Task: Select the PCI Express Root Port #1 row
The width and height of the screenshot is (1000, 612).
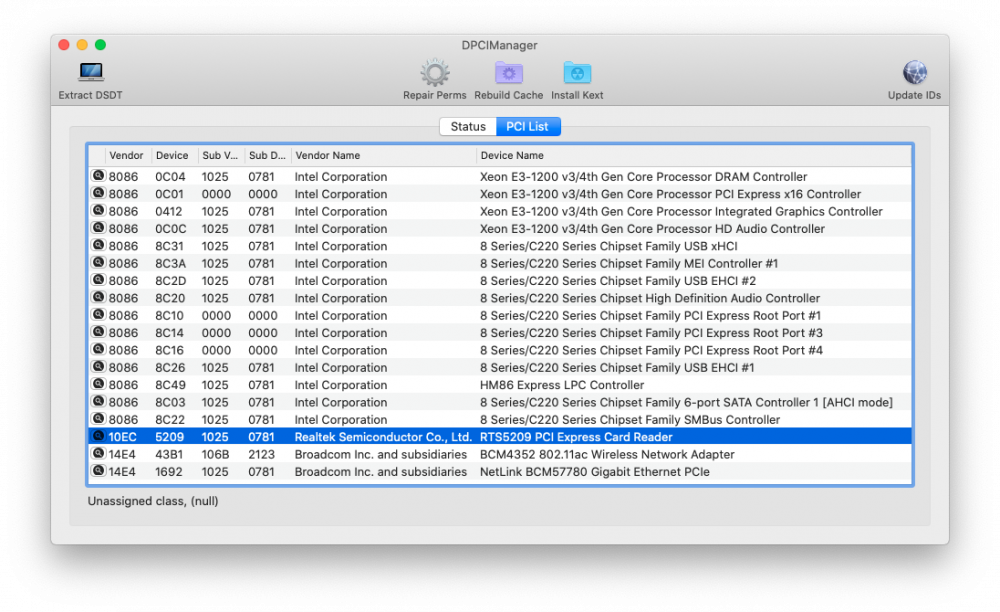Action: pyautogui.click(x=500, y=316)
